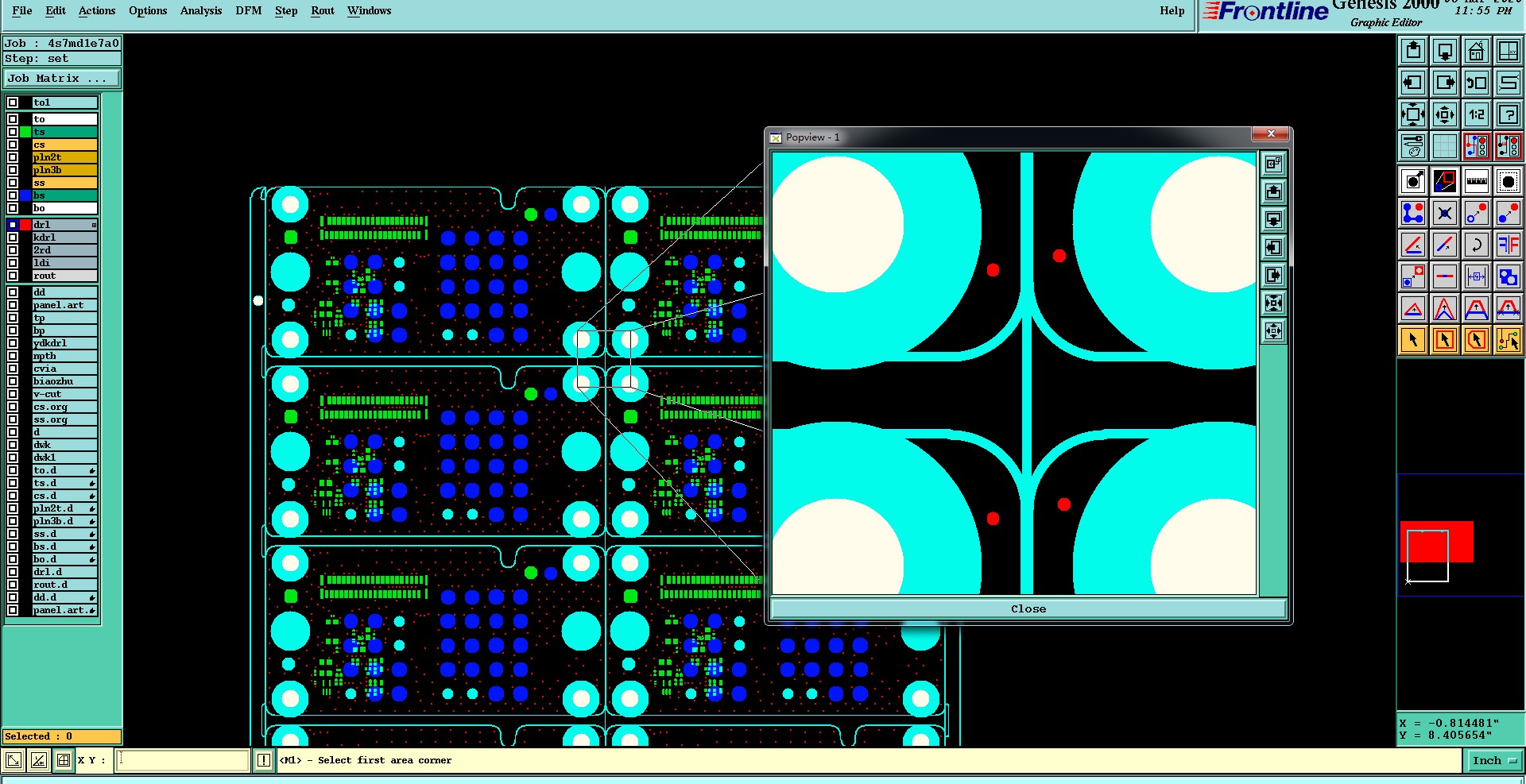
Task: Select the ruler measure tool
Action: [1477, 181]
